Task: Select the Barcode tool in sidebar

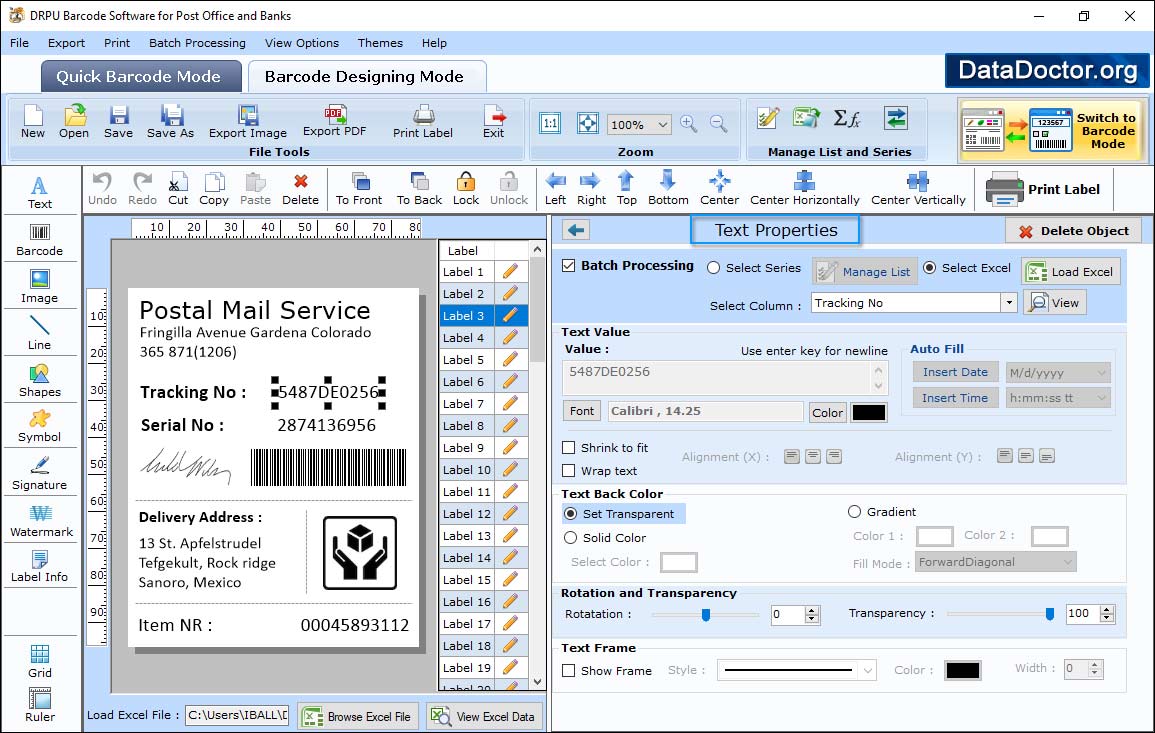Action: (x=40, y=240)
